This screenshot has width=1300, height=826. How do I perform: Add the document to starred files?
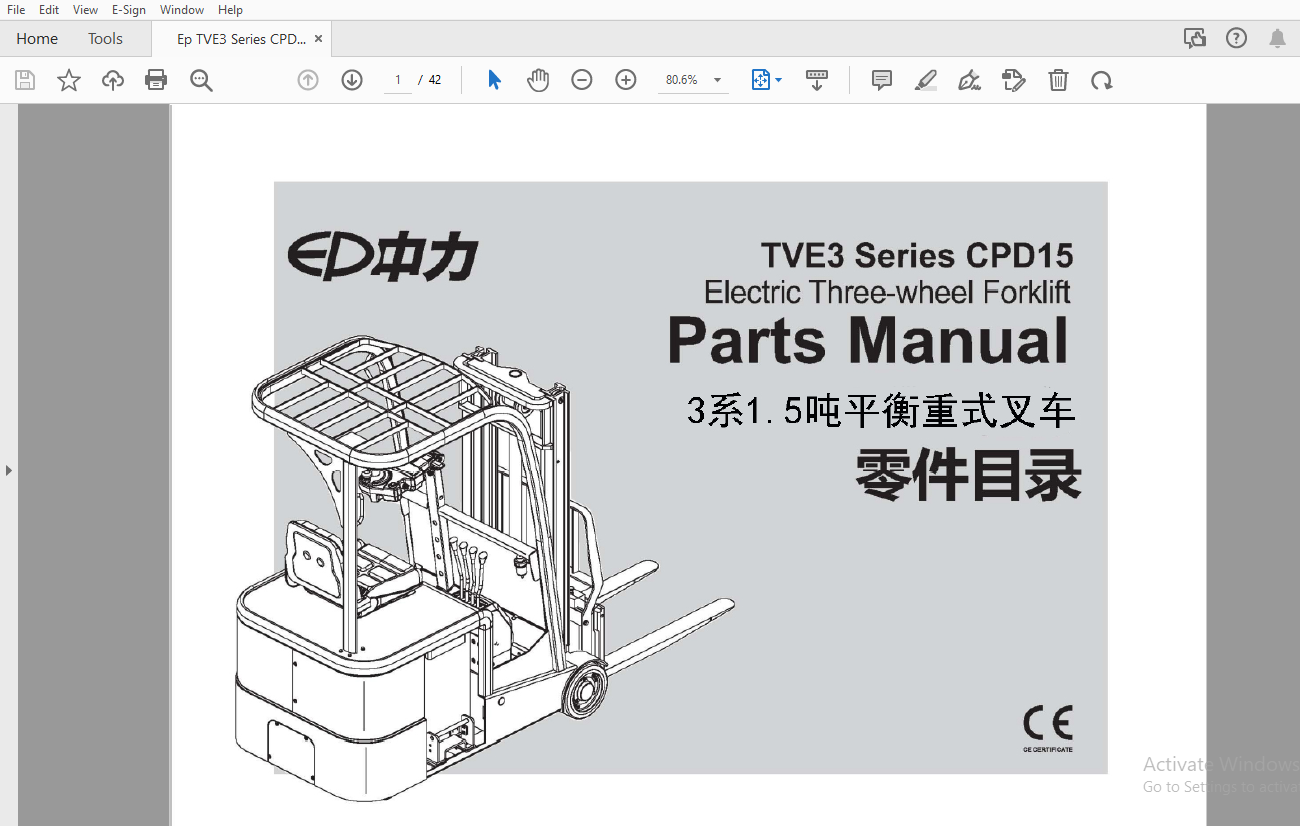pyautogui.click(x=69, y=80)
